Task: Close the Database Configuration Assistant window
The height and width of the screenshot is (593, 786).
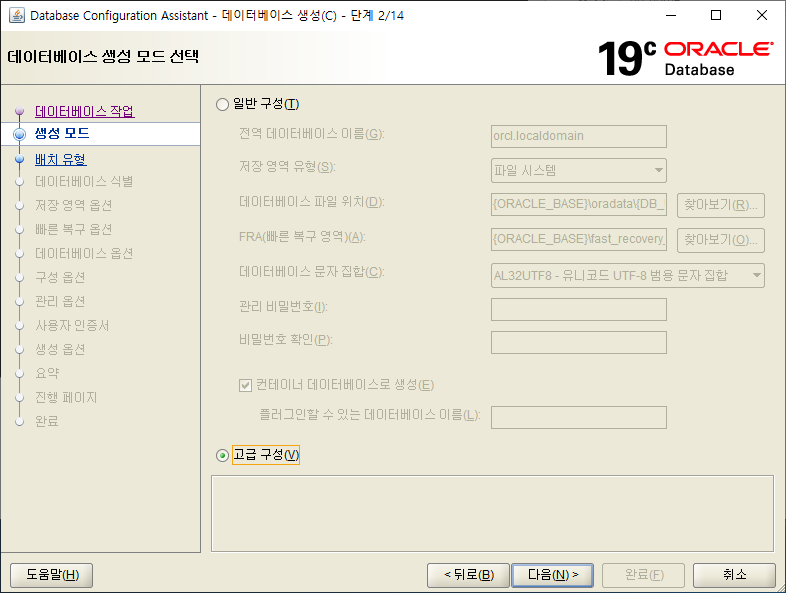Action: [x=761, y=16]
